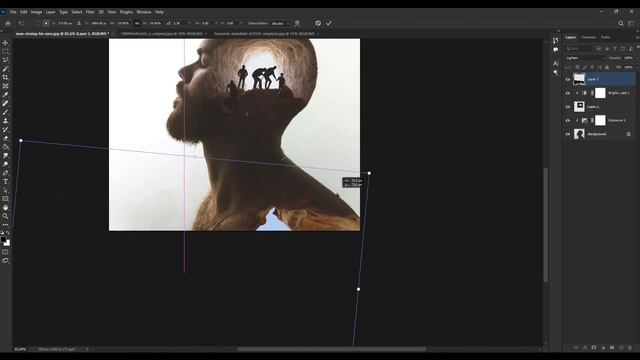Click the Home icon in options bar
The image size is (640, 360).
pyautogui.click(x=8, y=23)
